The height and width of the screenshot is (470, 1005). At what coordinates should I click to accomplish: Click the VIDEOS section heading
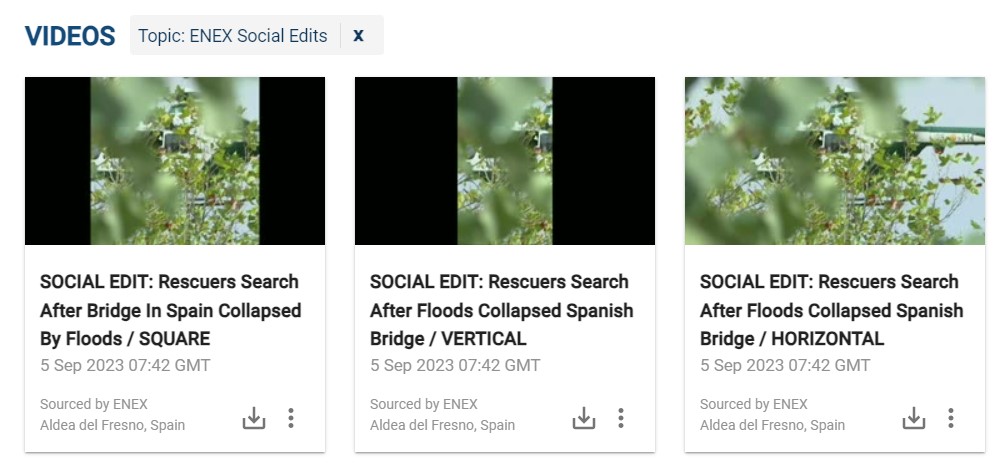pos(70,36)
